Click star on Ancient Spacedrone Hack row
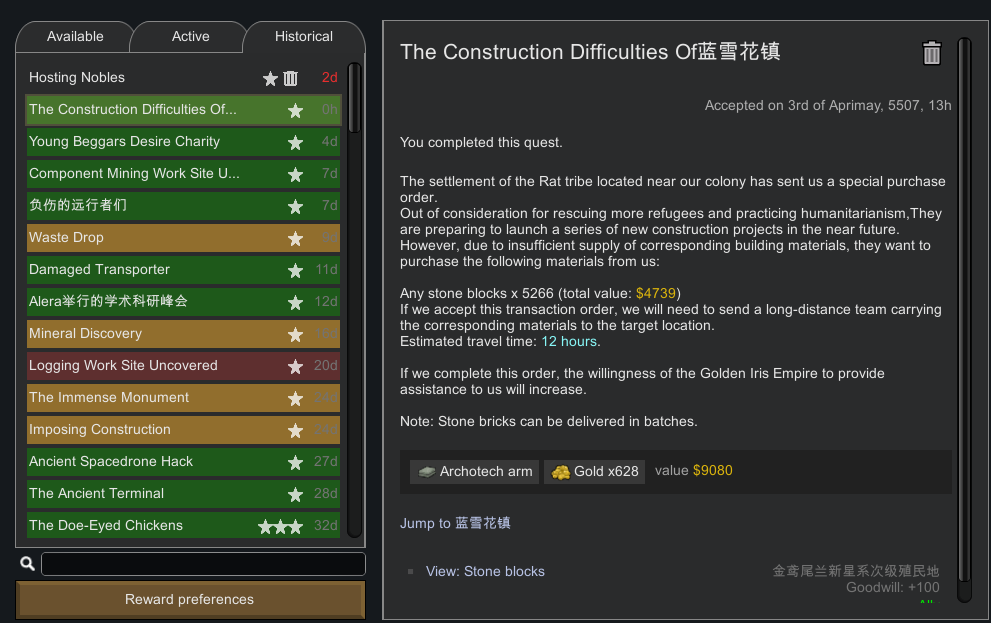This screenshot has width=991, height=623. pos(295,463)
